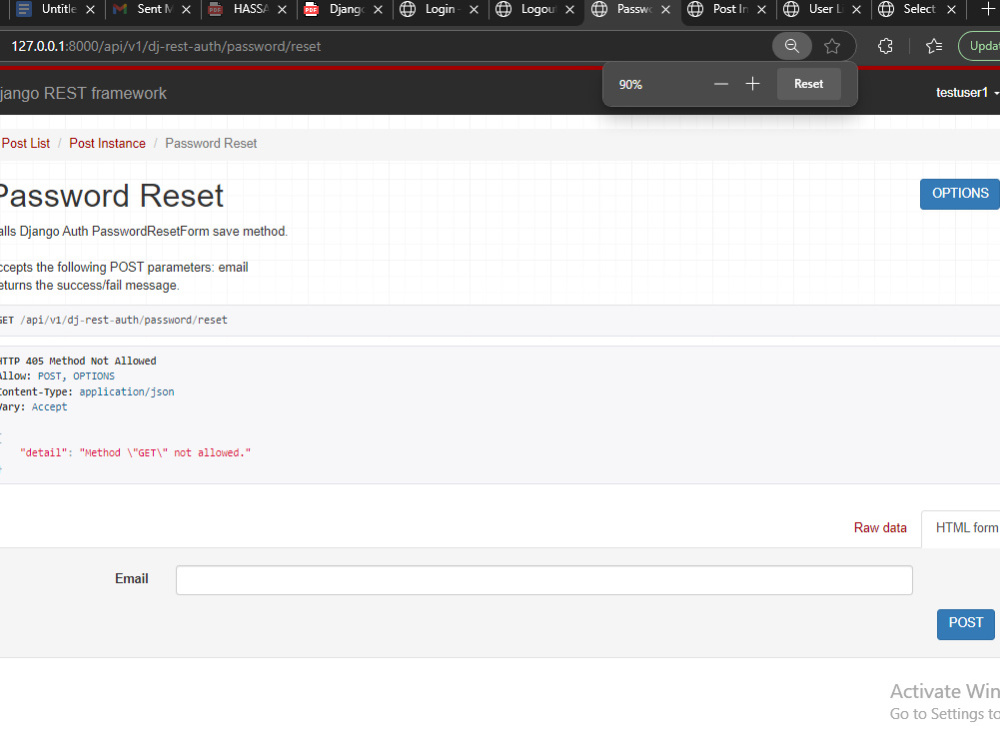Send an OPTIONS request

click(959, 194)
